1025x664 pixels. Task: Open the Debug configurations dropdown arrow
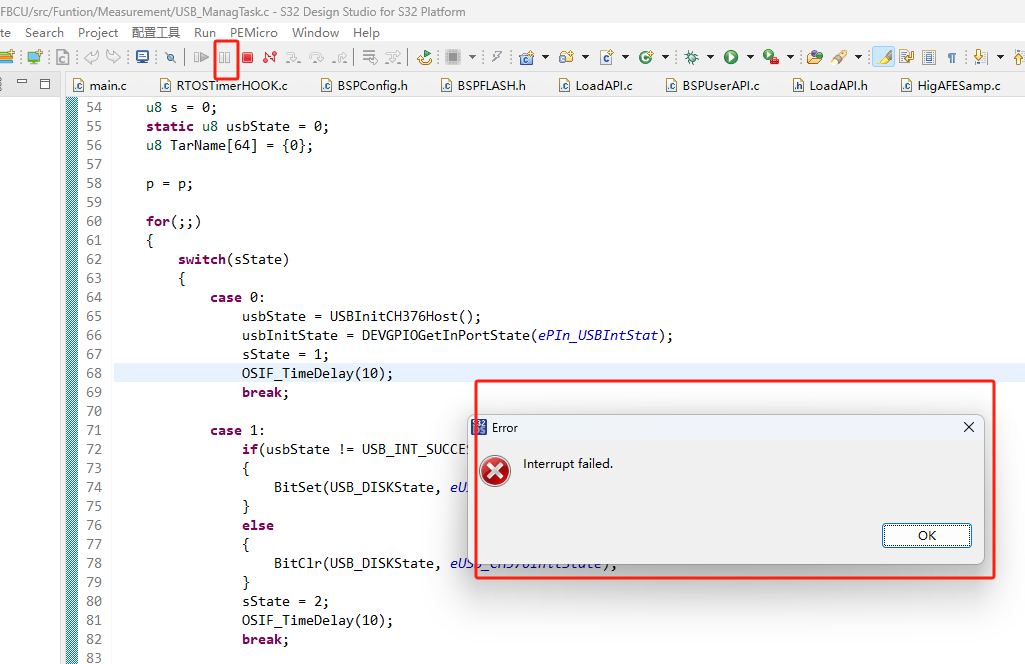[708, 57]
